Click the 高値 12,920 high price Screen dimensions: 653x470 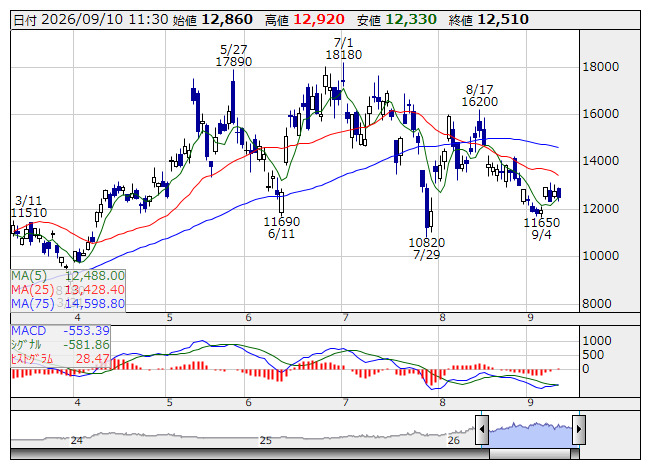click(x=305, y=20)
